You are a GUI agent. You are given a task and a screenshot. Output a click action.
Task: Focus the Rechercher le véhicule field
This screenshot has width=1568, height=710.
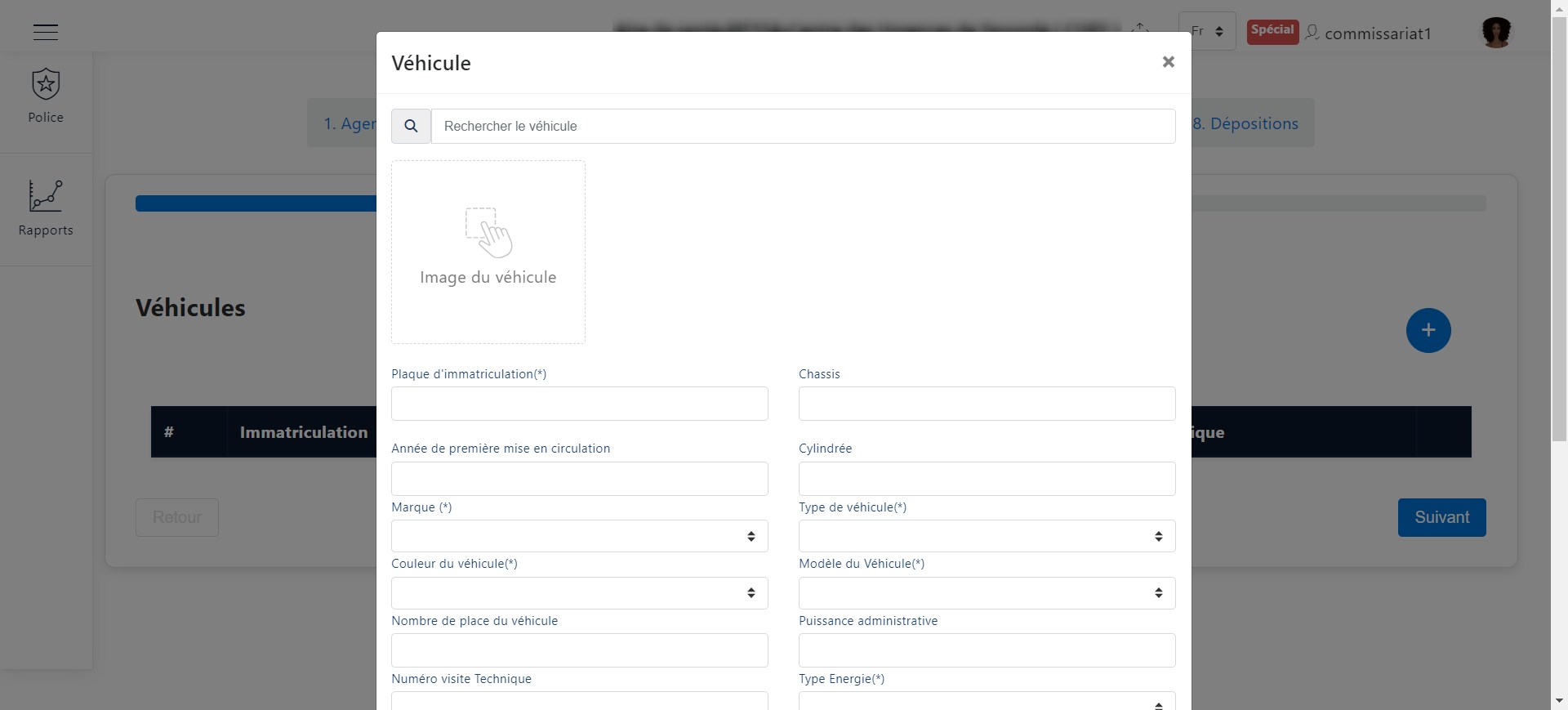point(804,126)
